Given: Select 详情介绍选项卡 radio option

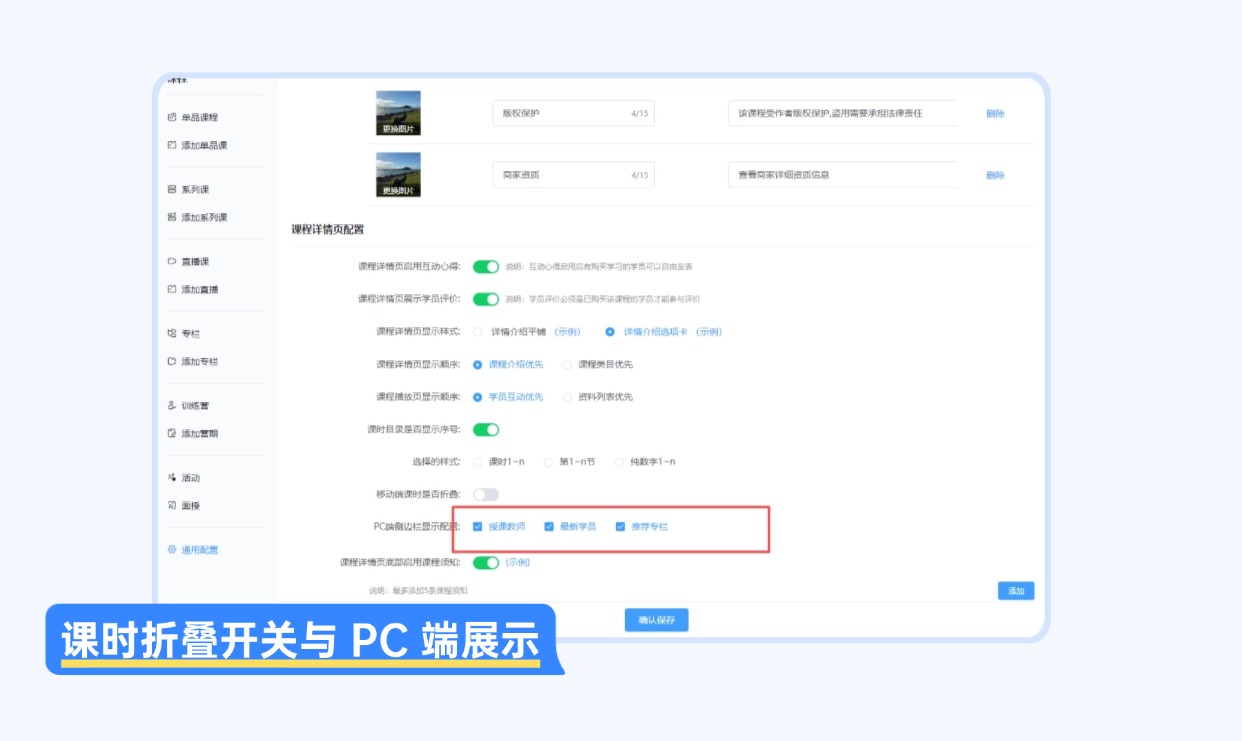Looking at the screenshot, I should [x=610, y=332].
